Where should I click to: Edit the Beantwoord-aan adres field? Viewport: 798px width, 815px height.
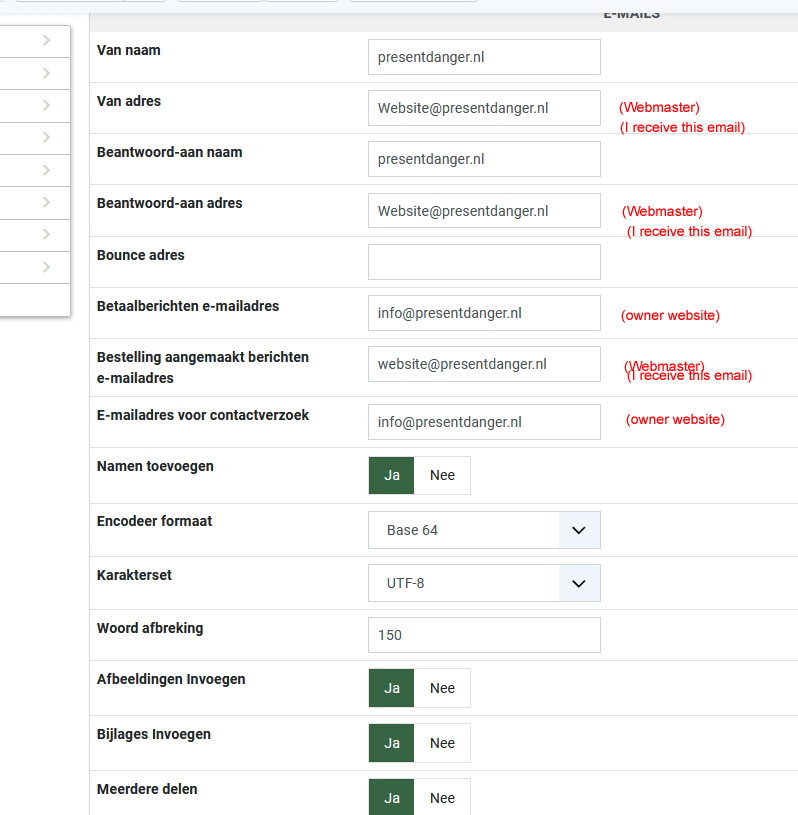click(x=484, y=211)
